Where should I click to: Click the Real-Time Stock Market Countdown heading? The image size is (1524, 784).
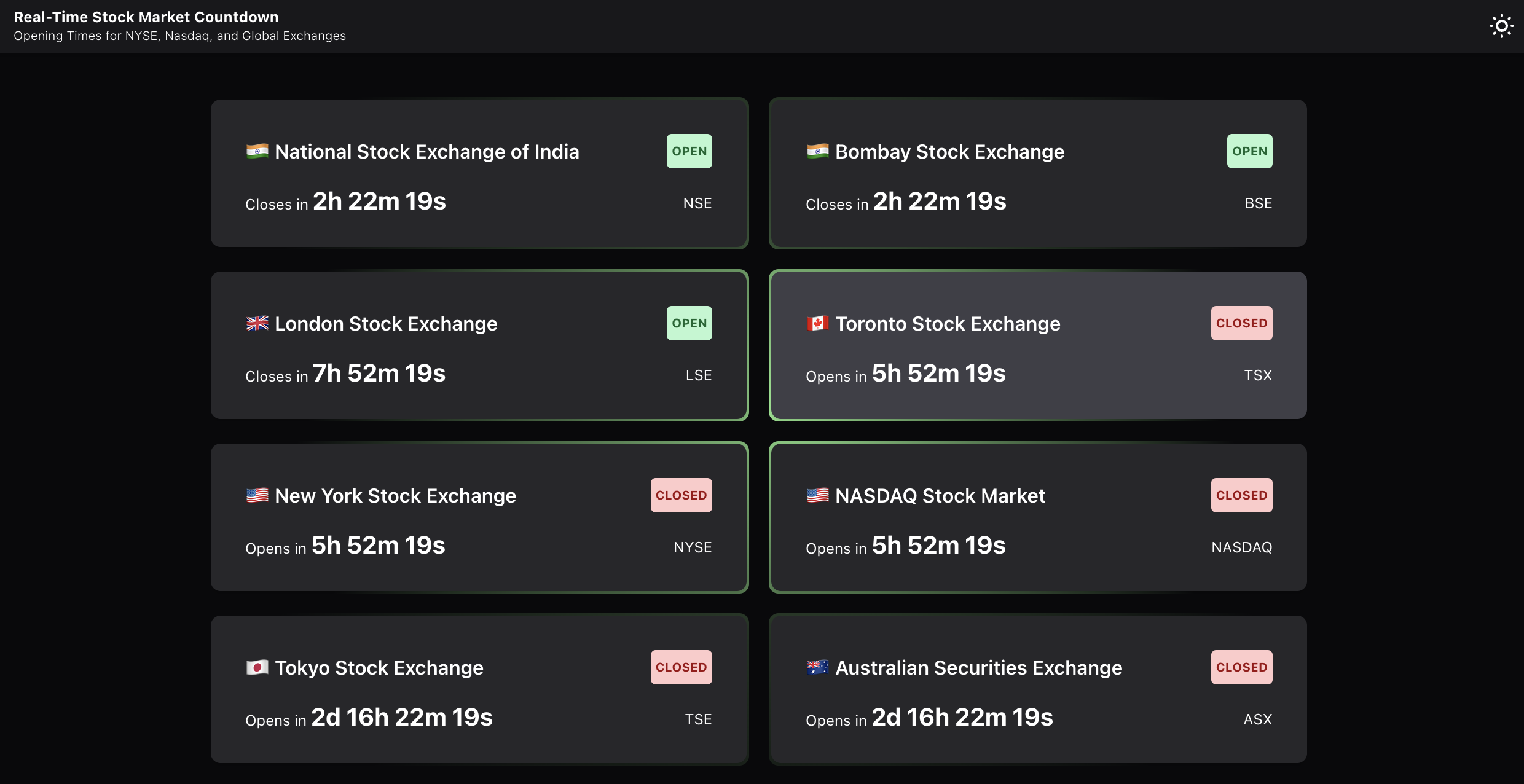click(x=146, y=17)
